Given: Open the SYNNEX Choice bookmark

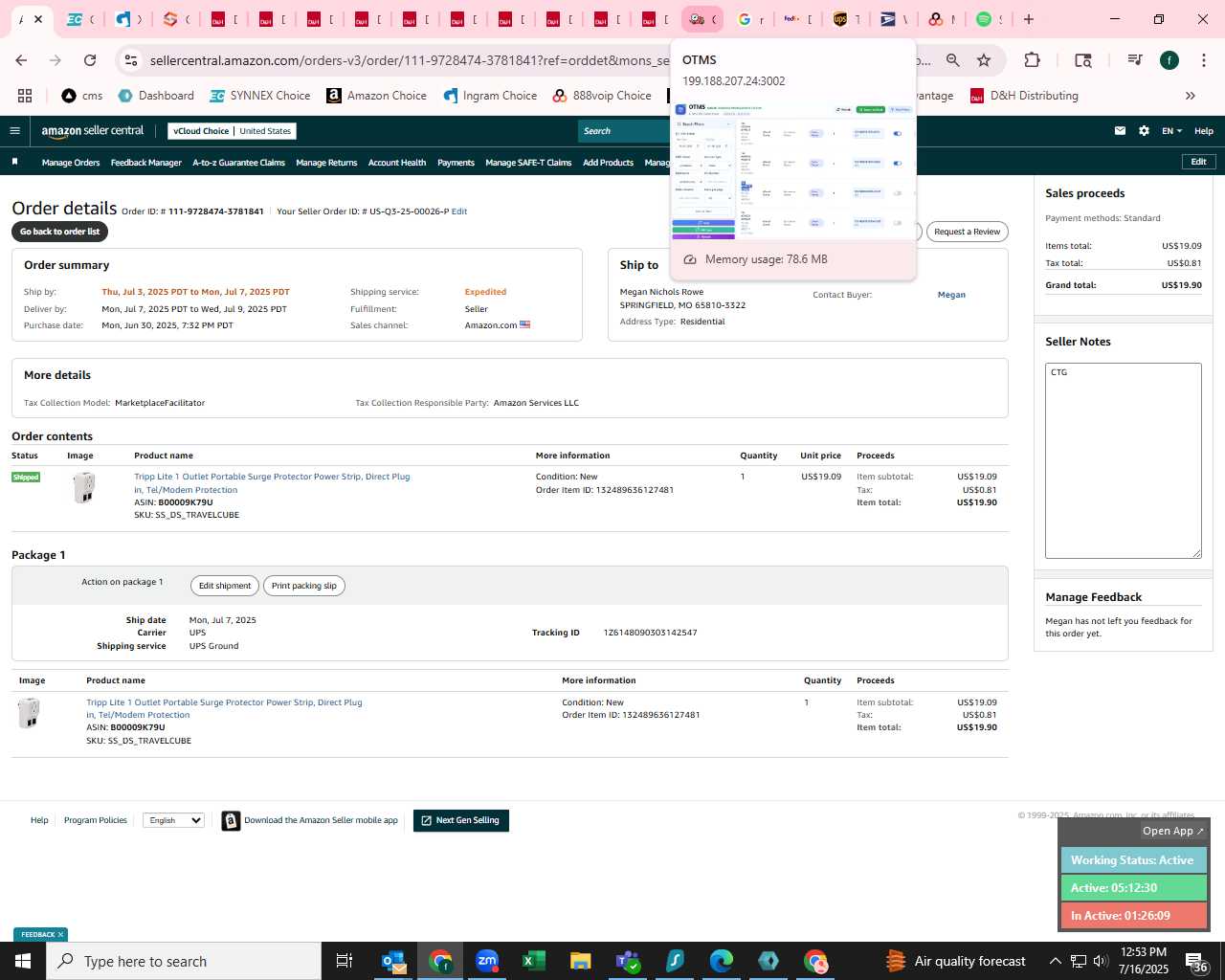Looking at the screenshot, I should click(x=259, y=96).
